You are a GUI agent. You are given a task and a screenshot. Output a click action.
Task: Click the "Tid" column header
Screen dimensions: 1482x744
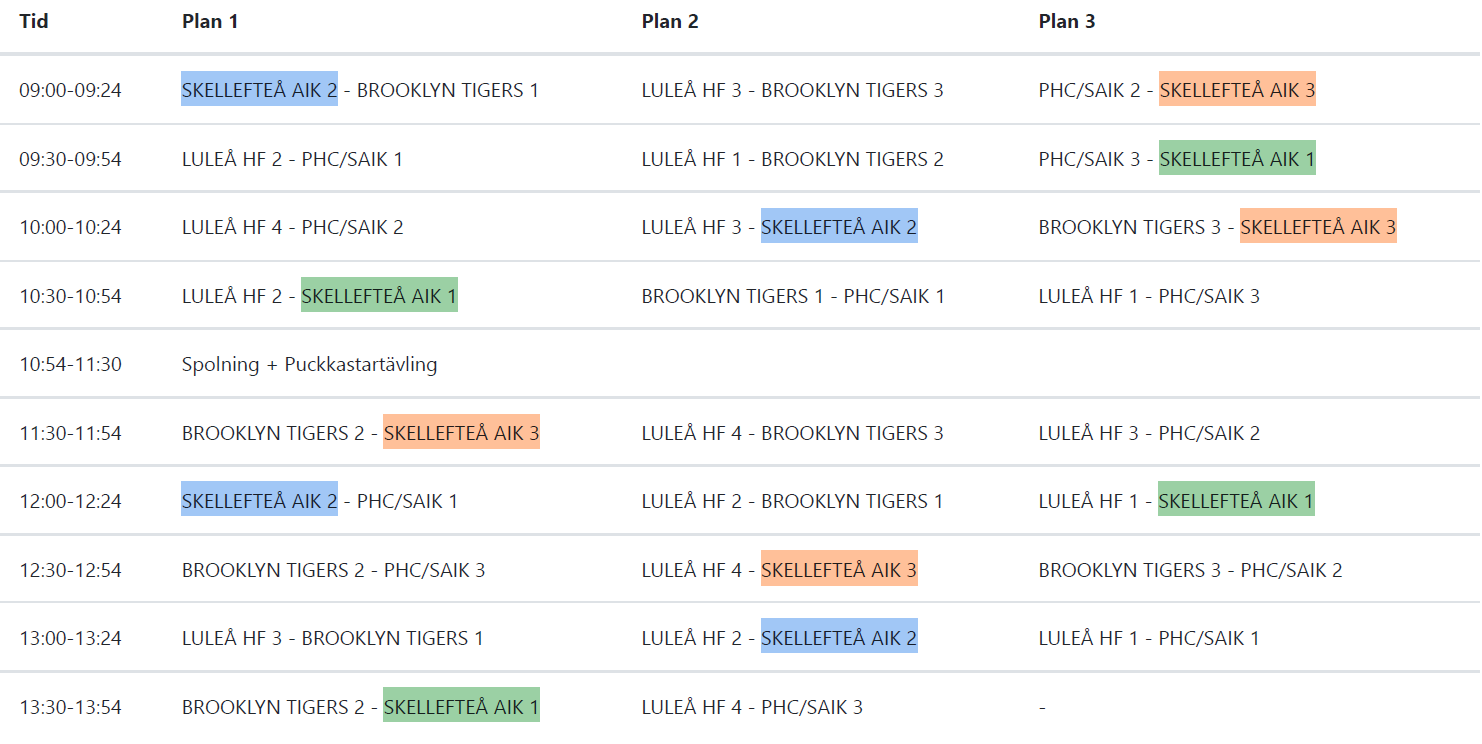coord(34,21)
